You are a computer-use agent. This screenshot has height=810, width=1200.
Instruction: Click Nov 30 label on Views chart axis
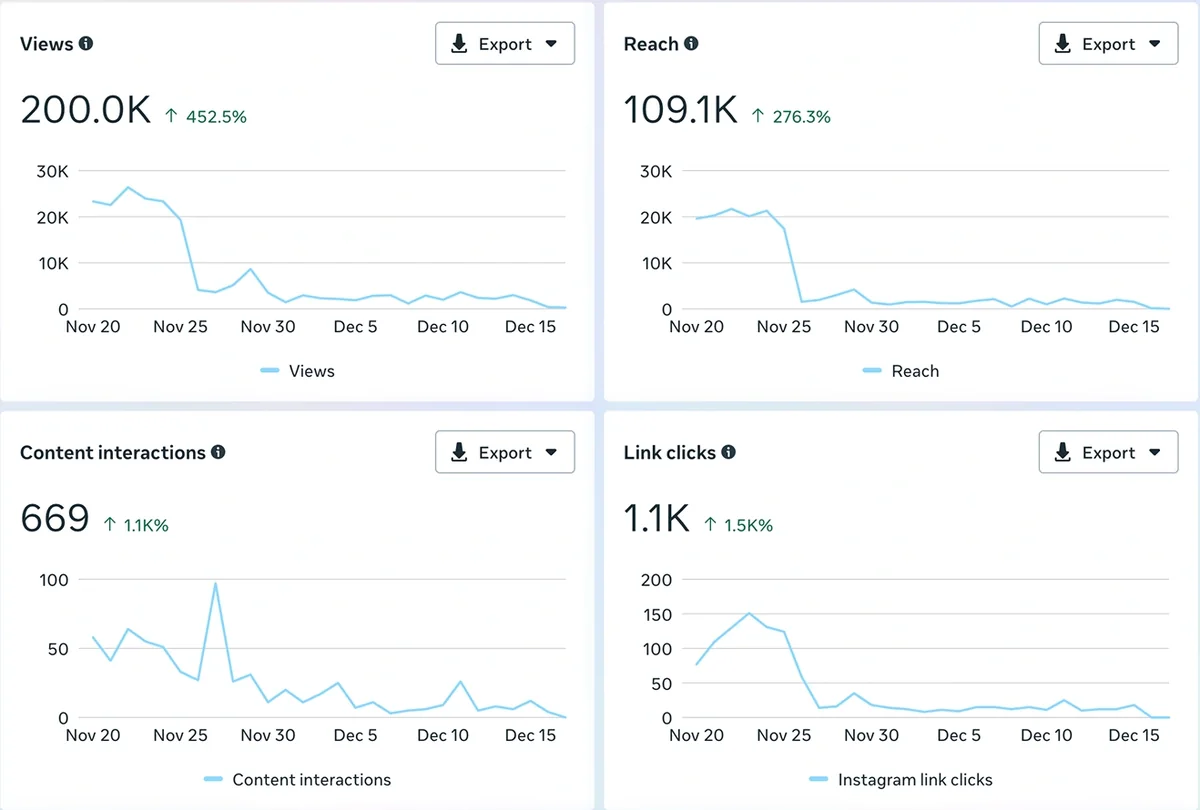coord(268,327)
